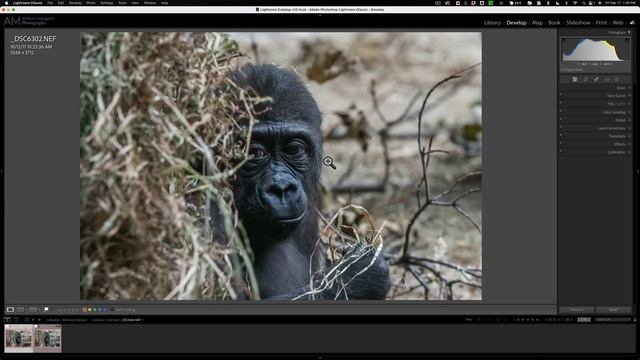Select second filmstrip thumbnail
This screenshot has height=360, width=640.
(47, 338)
